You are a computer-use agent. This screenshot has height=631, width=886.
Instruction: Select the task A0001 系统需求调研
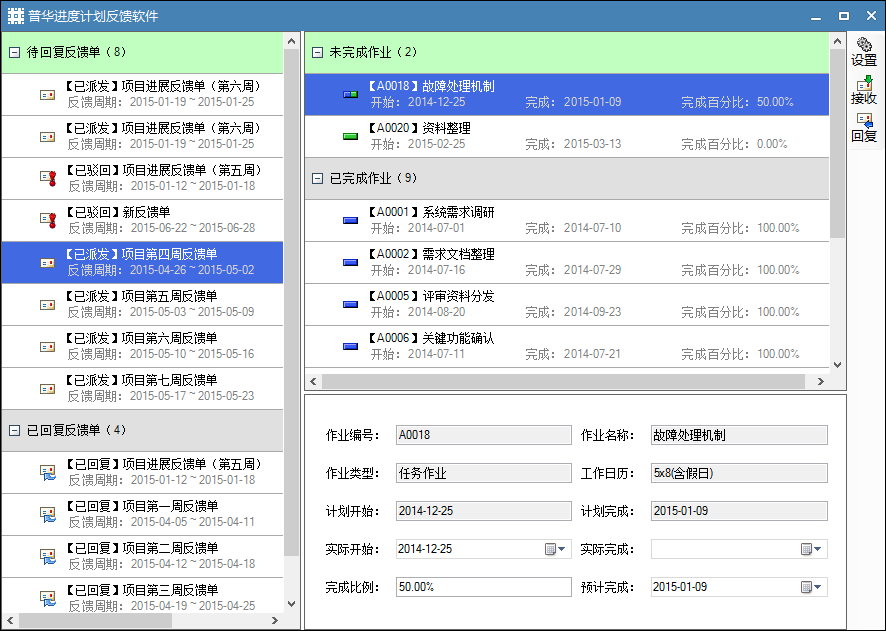[567, 220]
